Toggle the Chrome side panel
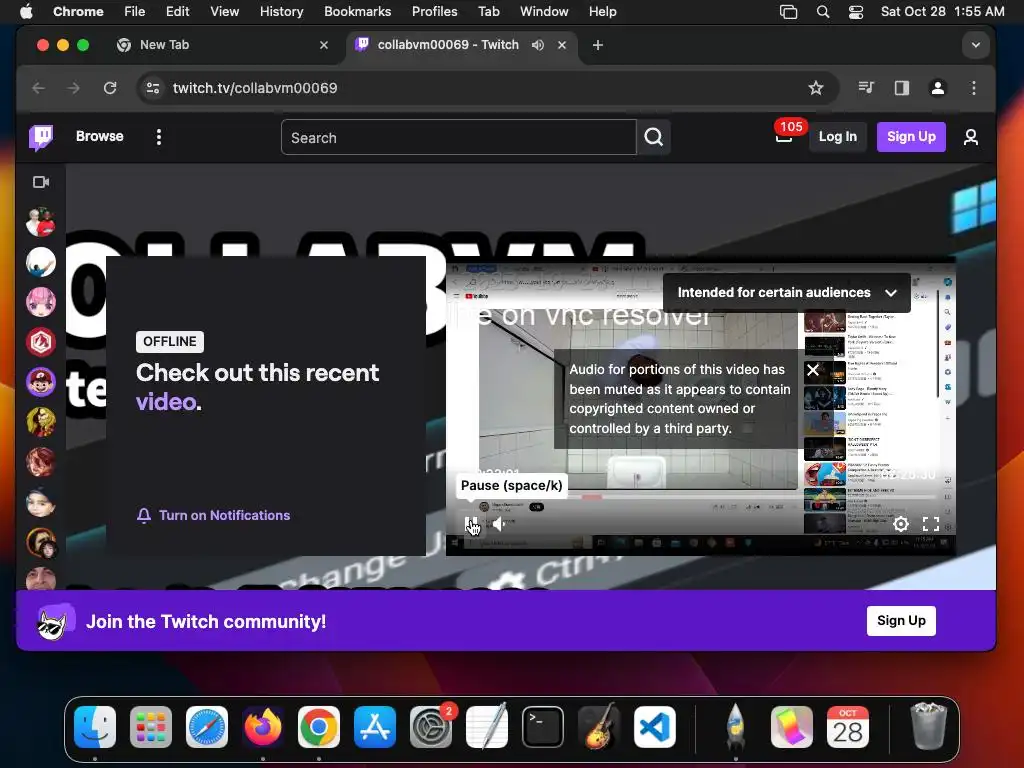The width and height of the screenshot is (1024, 768). click(902, 88)
